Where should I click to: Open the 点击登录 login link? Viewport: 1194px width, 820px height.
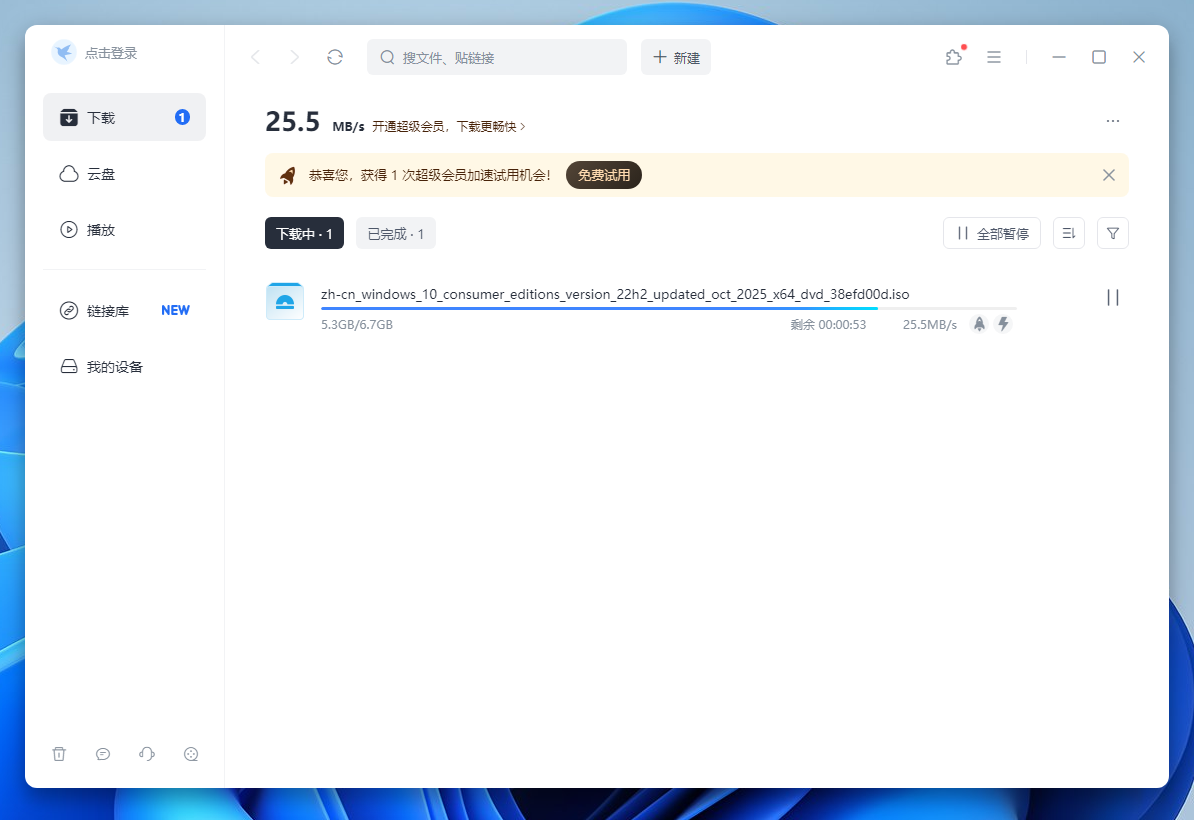tap(111, 53)
